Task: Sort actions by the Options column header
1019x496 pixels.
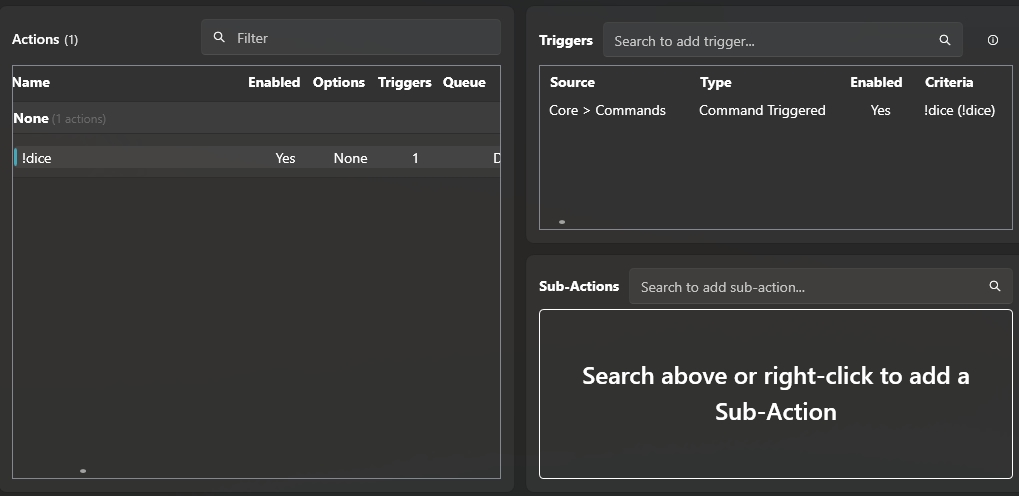Action: click(x=338, y=82)
